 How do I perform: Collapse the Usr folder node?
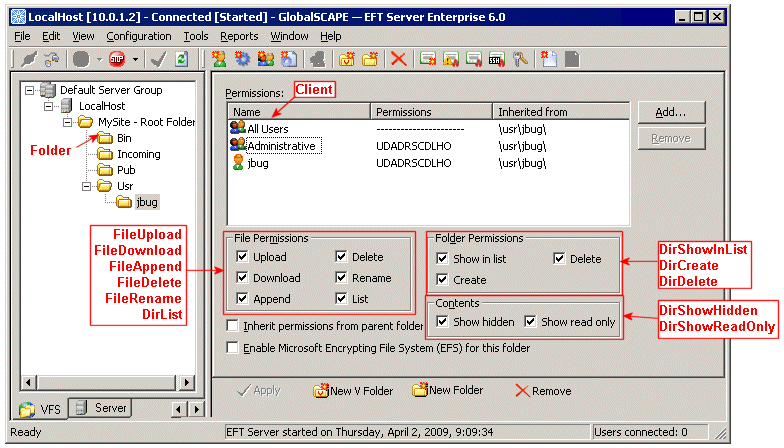(86, 186)
